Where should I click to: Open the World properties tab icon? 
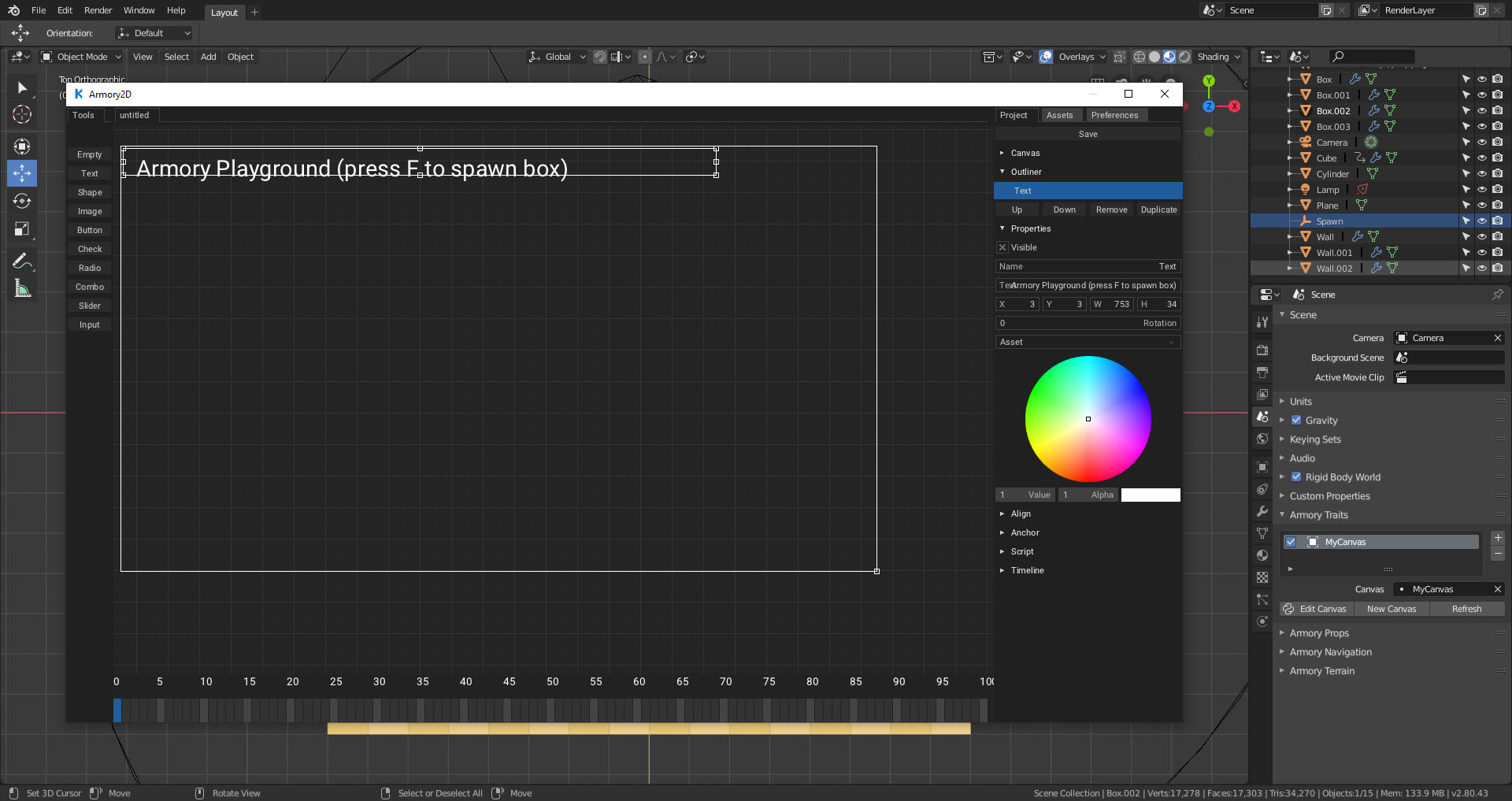1262,439
